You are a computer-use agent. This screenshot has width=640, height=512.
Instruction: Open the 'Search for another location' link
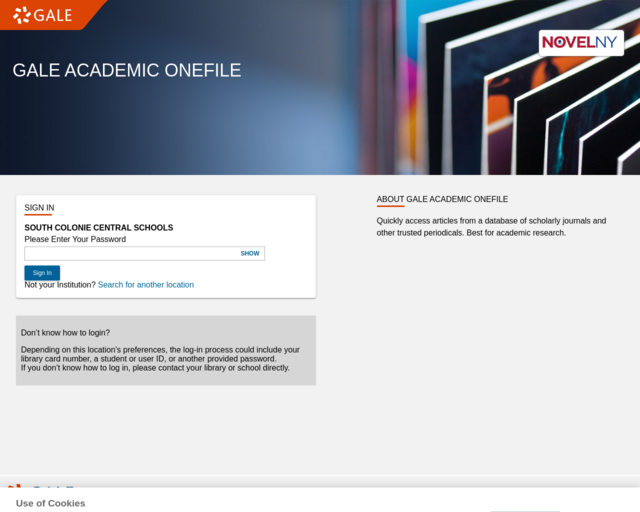(146, 285)
